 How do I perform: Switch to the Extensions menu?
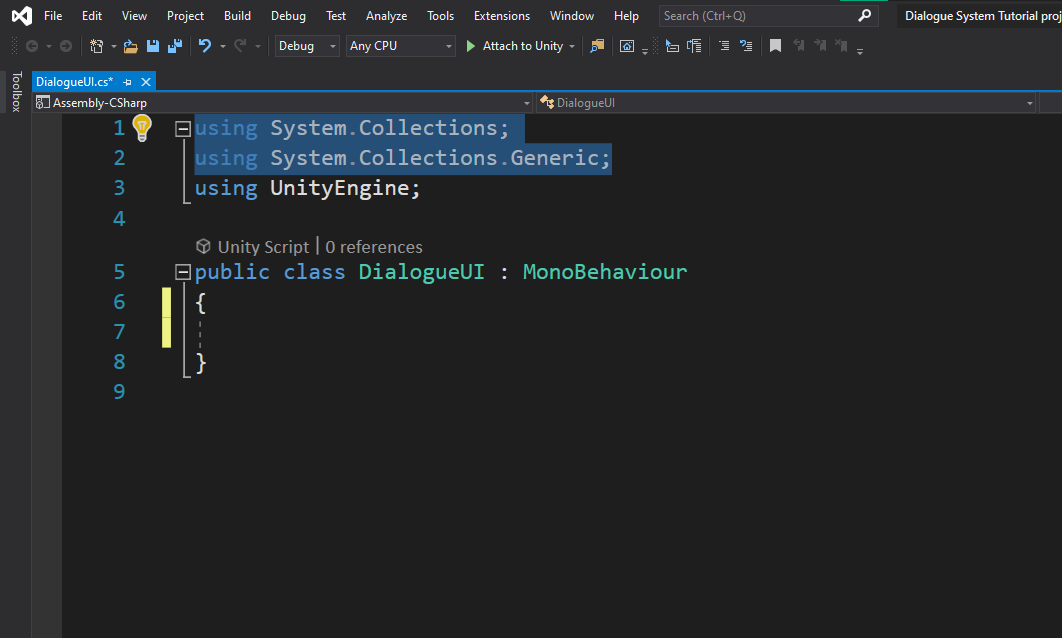pos(501,15)
